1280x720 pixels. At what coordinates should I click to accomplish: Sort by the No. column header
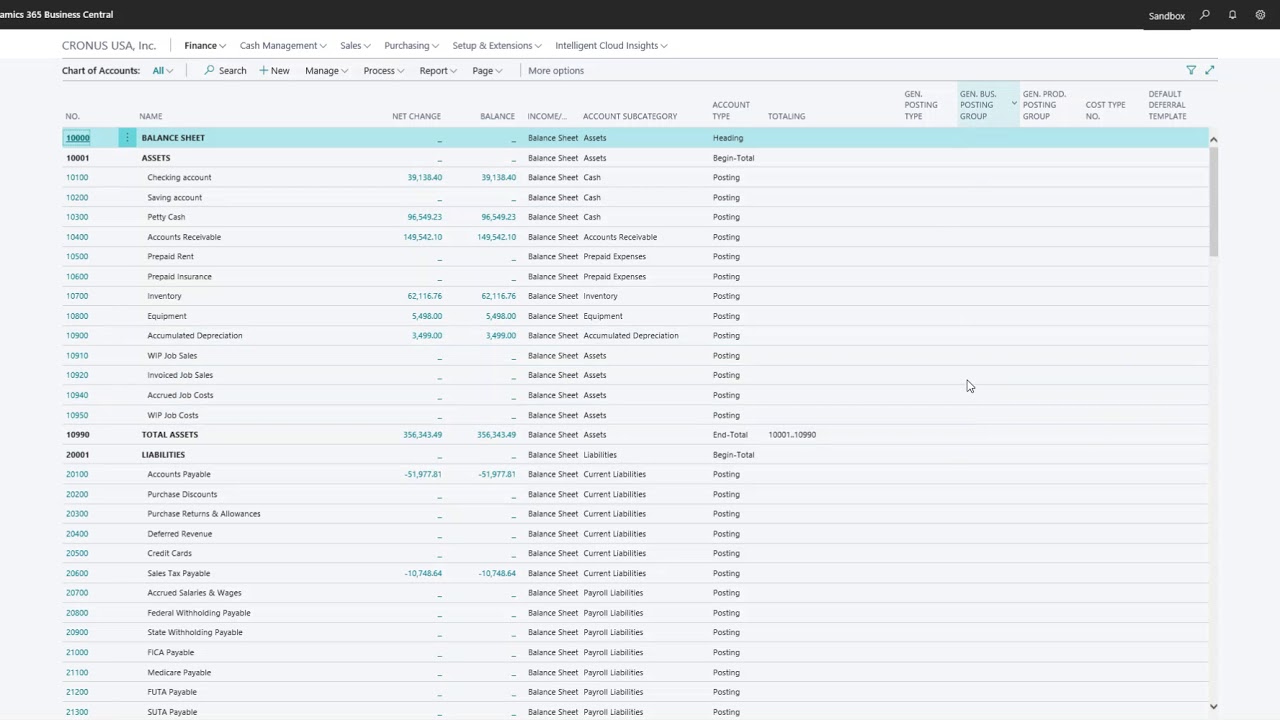coord(72,116)
